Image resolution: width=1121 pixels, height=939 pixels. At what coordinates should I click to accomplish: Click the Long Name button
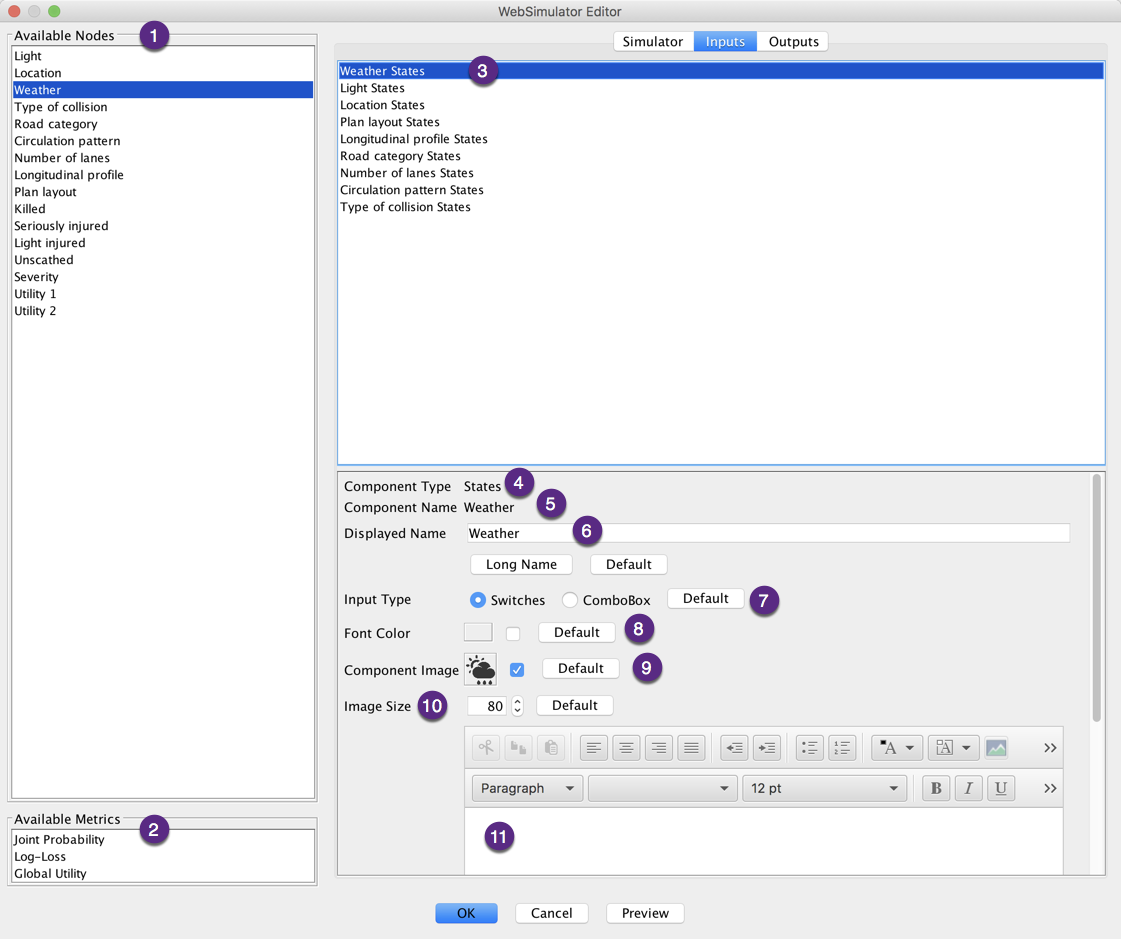click(521, 564)
